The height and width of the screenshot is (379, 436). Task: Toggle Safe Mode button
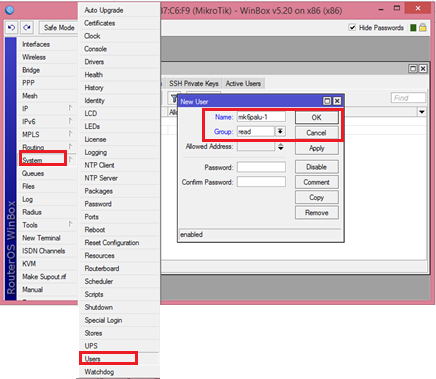[x=59, y=28]
